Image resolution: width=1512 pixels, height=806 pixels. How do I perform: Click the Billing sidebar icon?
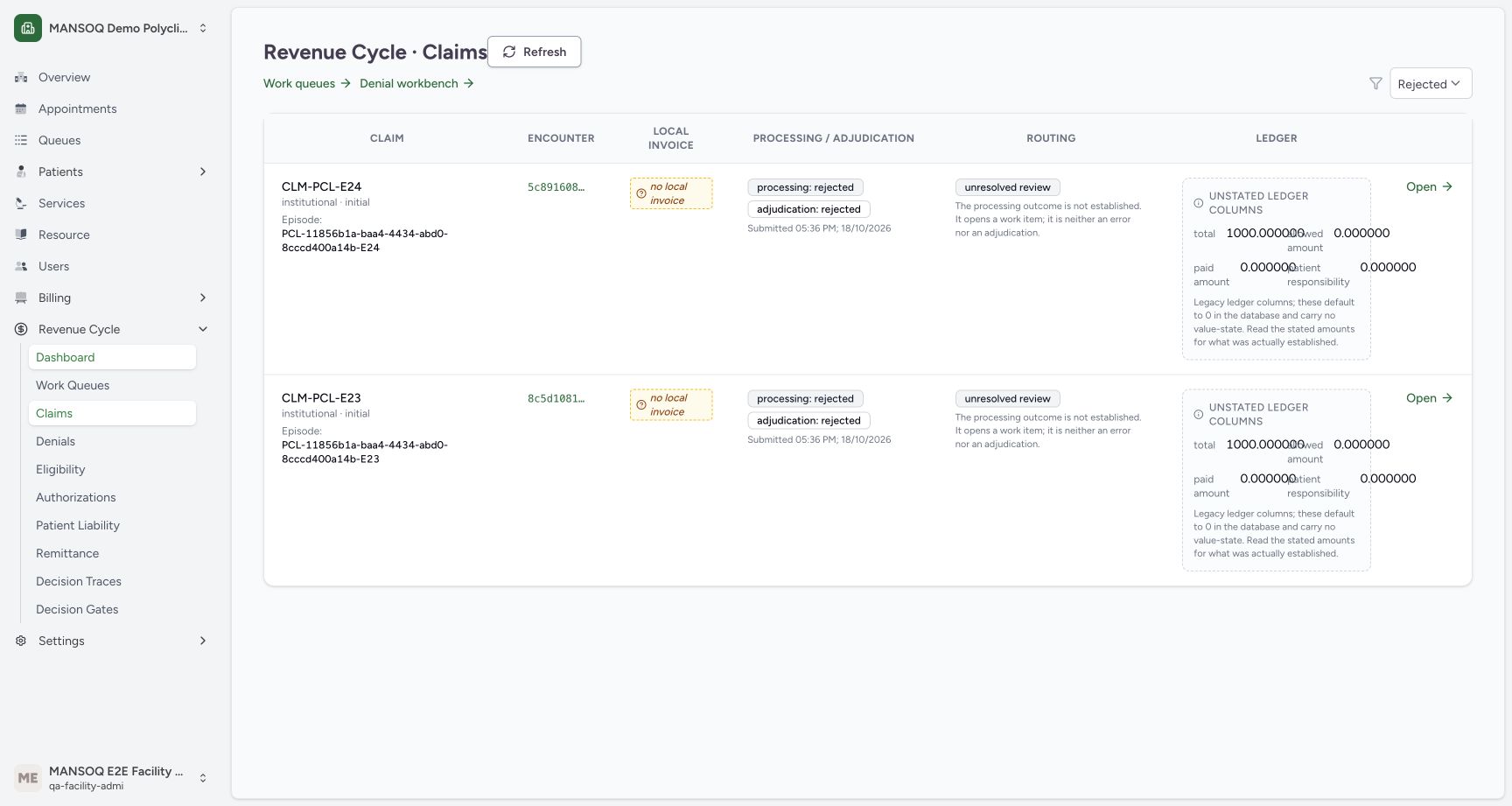tap(21, 298)
